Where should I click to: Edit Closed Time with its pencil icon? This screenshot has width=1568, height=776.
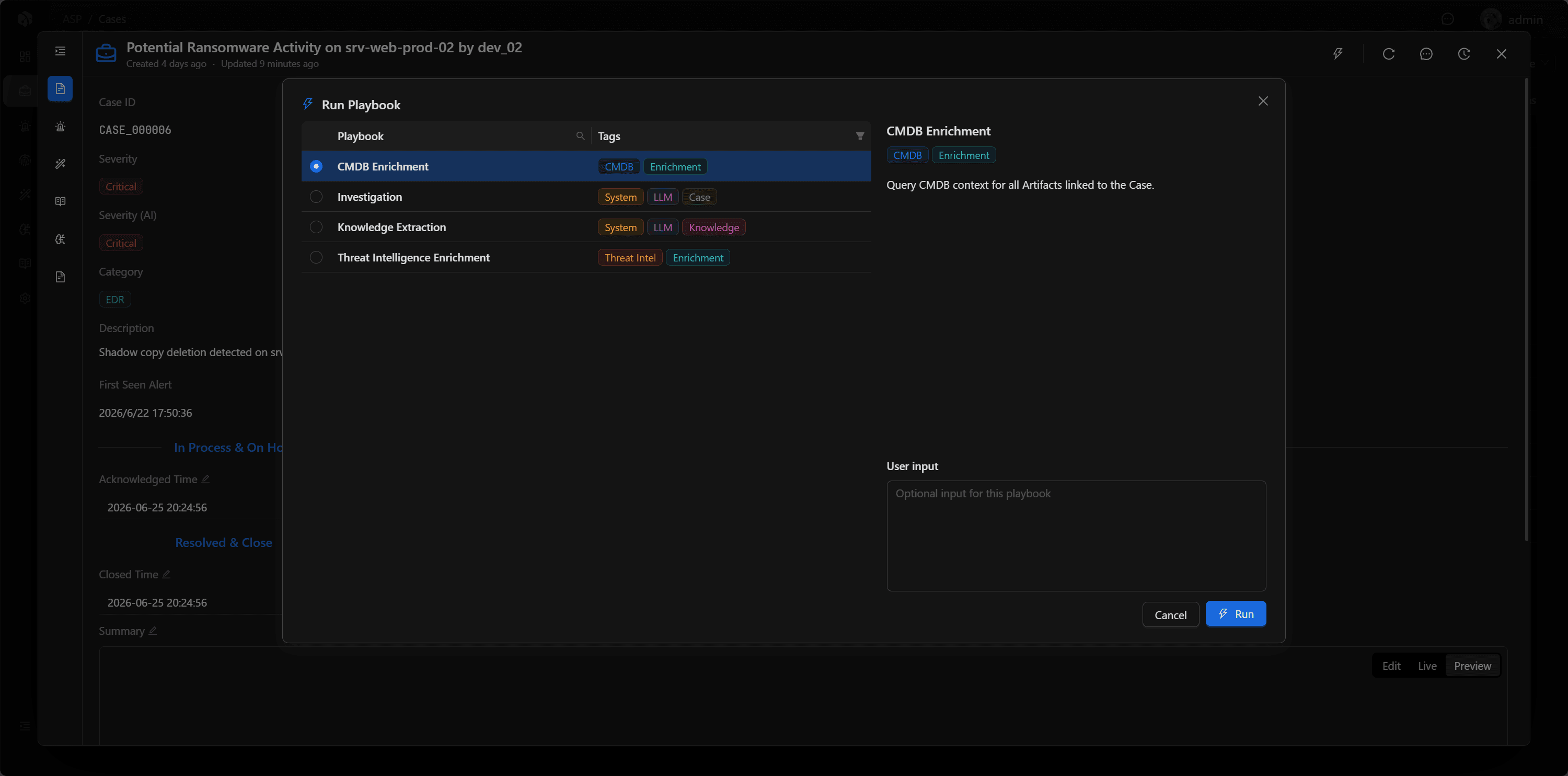[166, 574]
